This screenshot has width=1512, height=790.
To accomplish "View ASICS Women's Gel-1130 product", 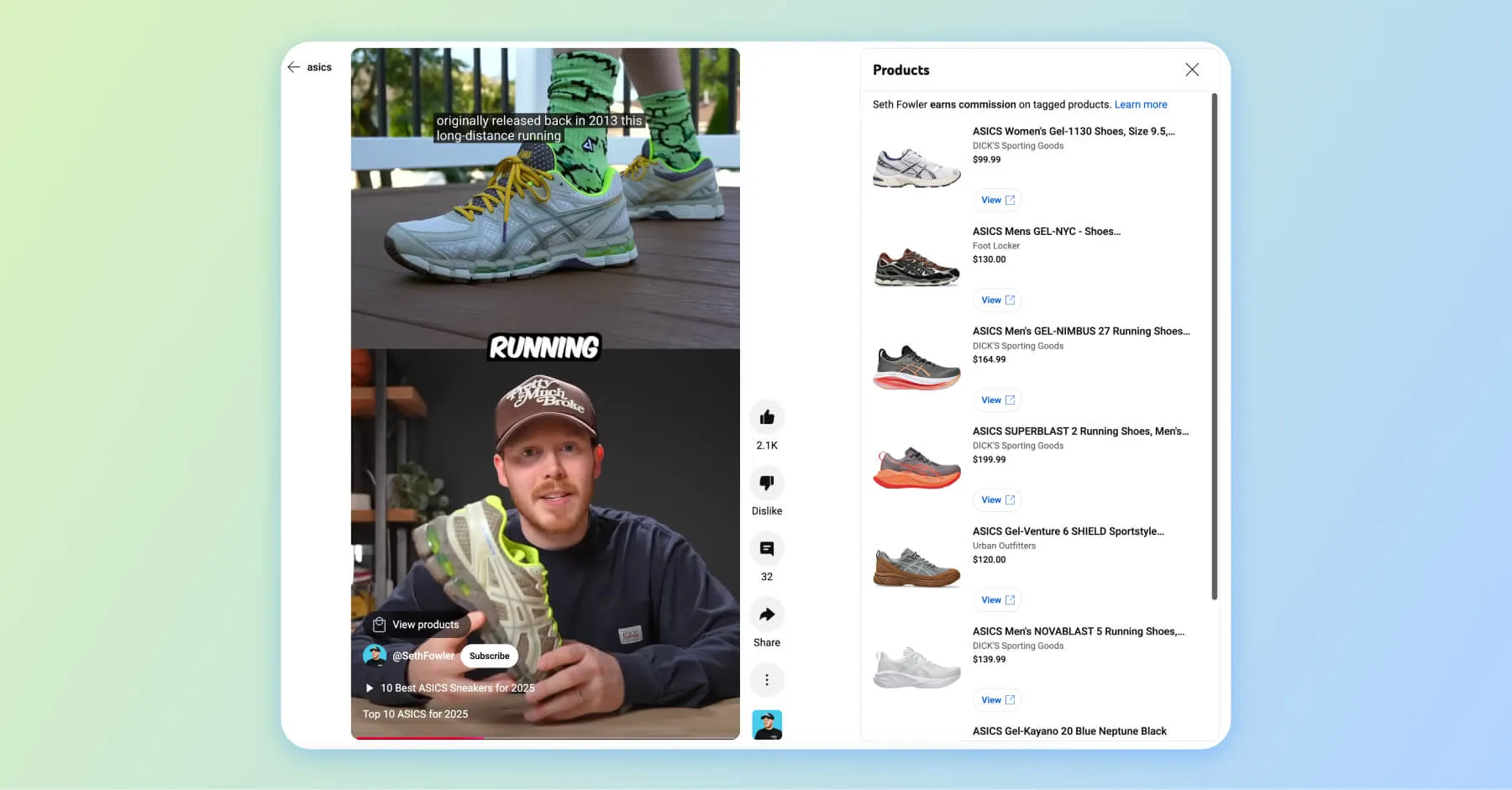I will click(x=998, y=200).
